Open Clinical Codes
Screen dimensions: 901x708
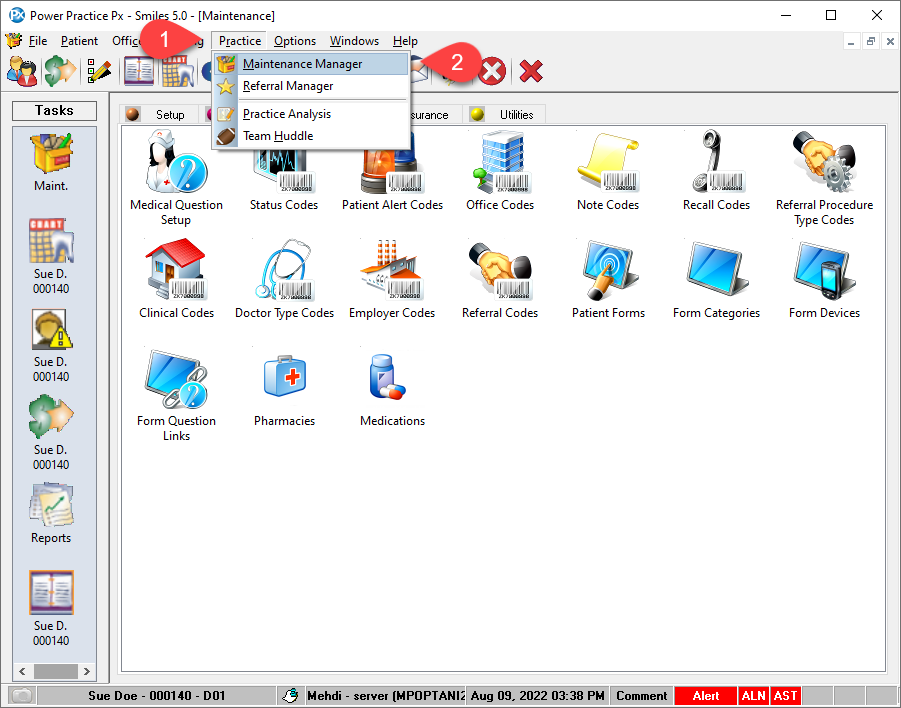point(176,279)
